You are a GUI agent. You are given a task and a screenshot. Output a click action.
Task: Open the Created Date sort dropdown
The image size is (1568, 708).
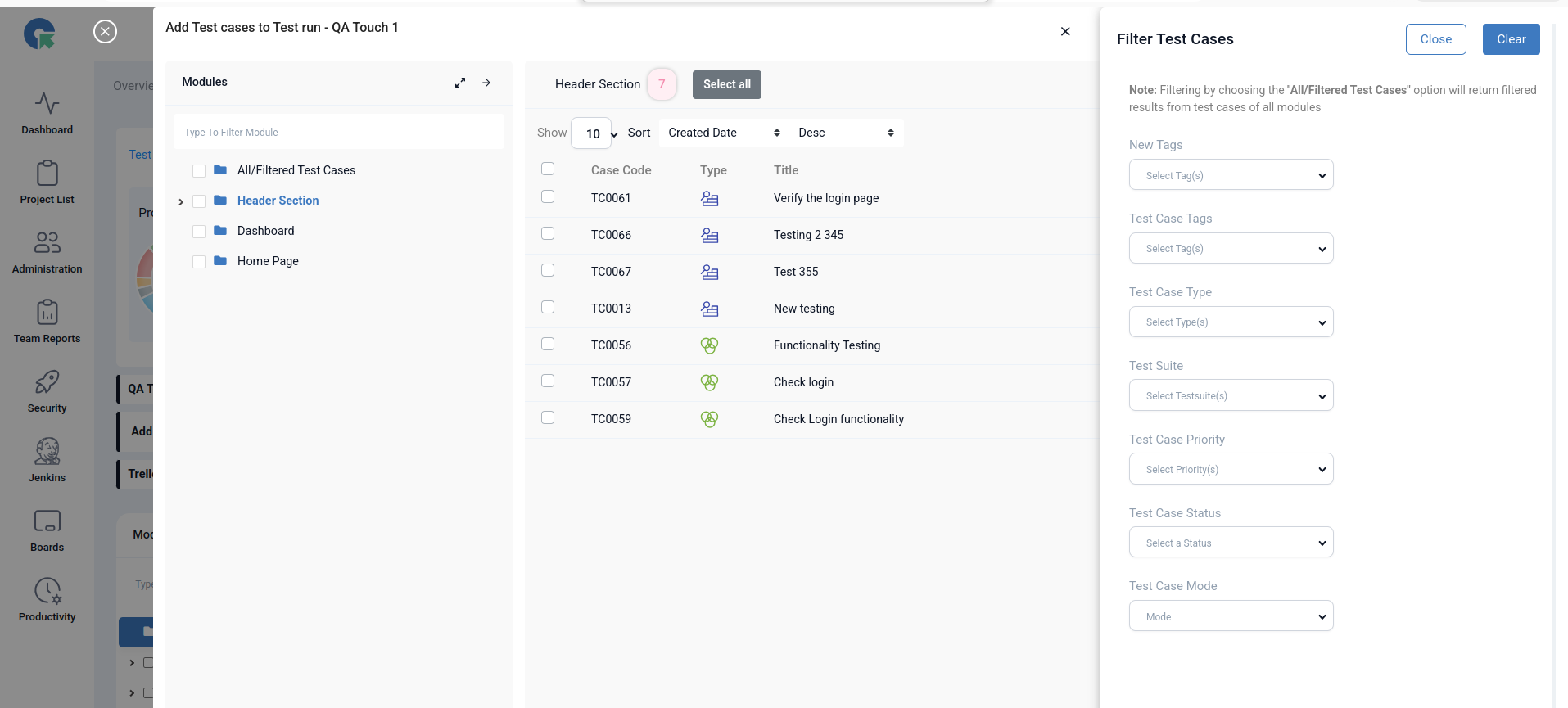click(x=723, y=133)
